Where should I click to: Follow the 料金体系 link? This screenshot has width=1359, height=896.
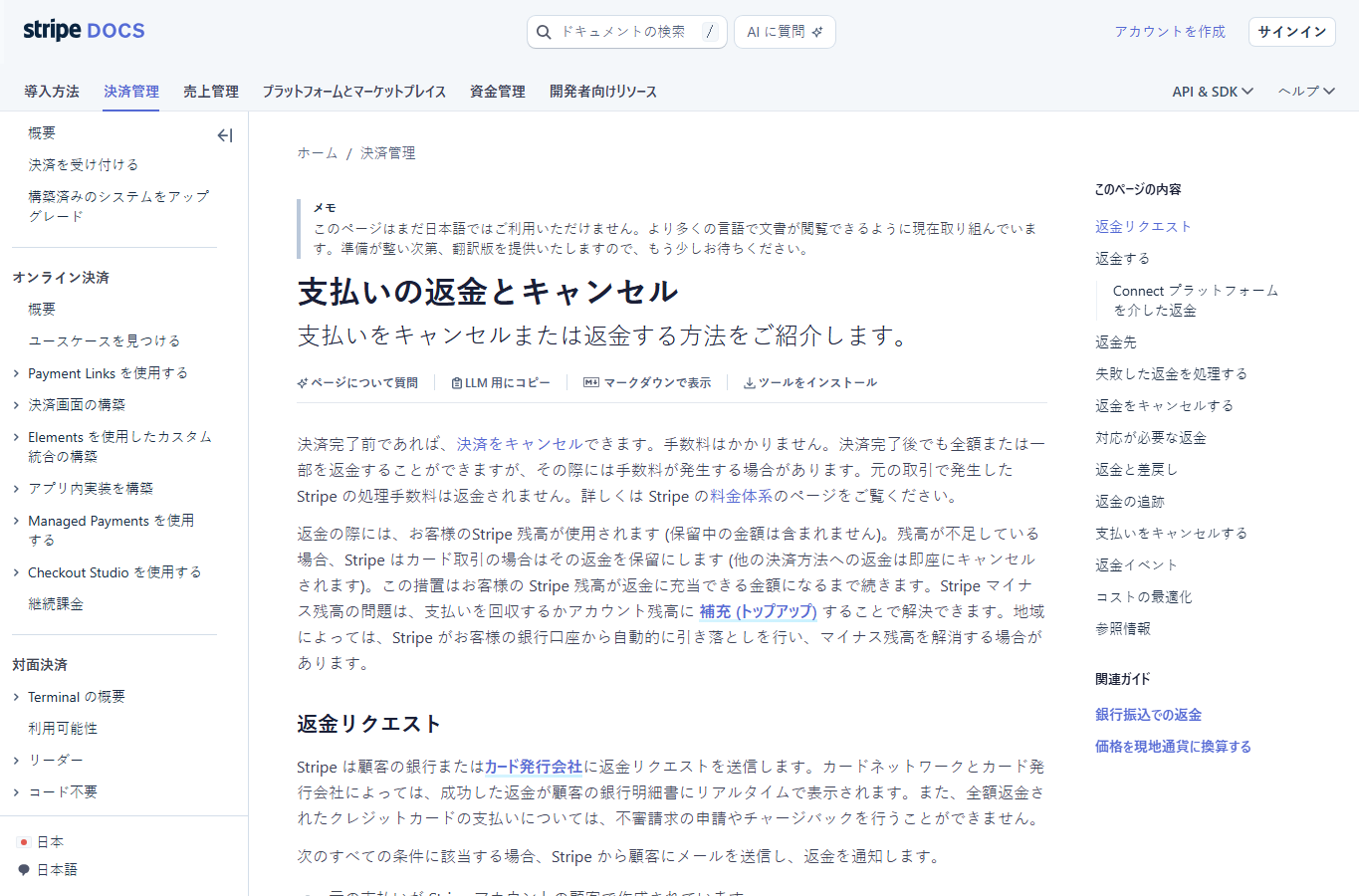[741, 496]
